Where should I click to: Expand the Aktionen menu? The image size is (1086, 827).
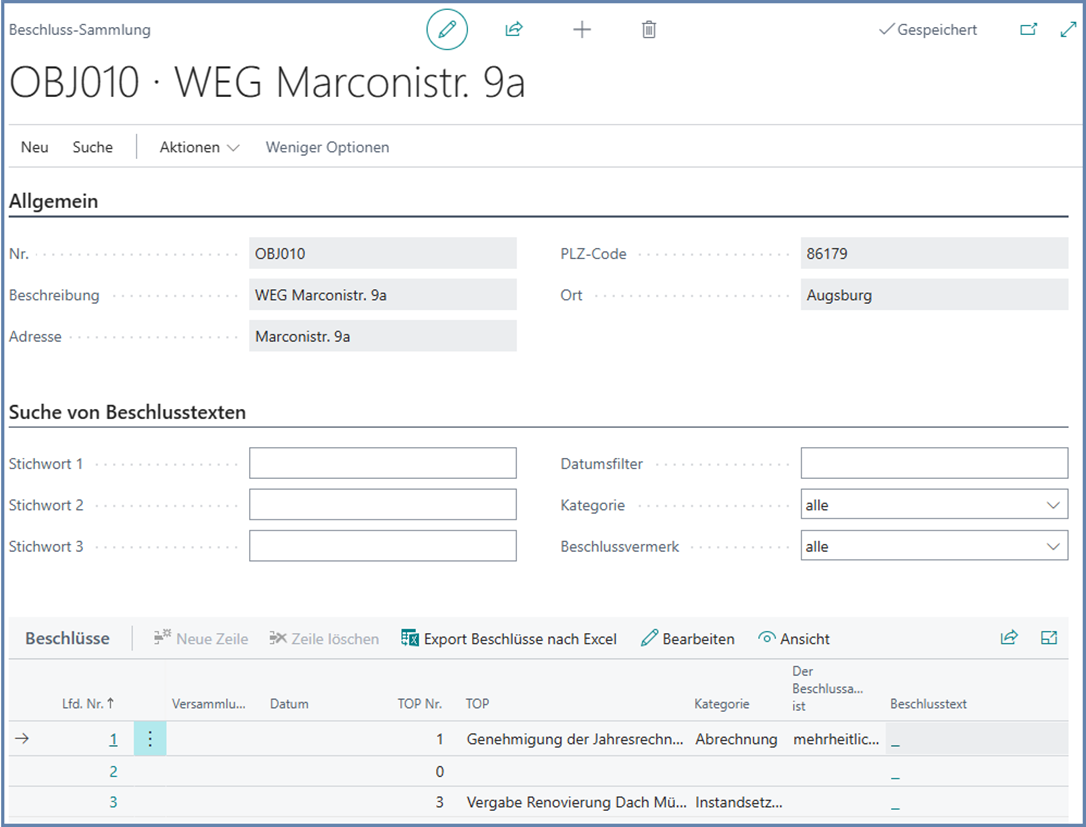tap(199, 147)
